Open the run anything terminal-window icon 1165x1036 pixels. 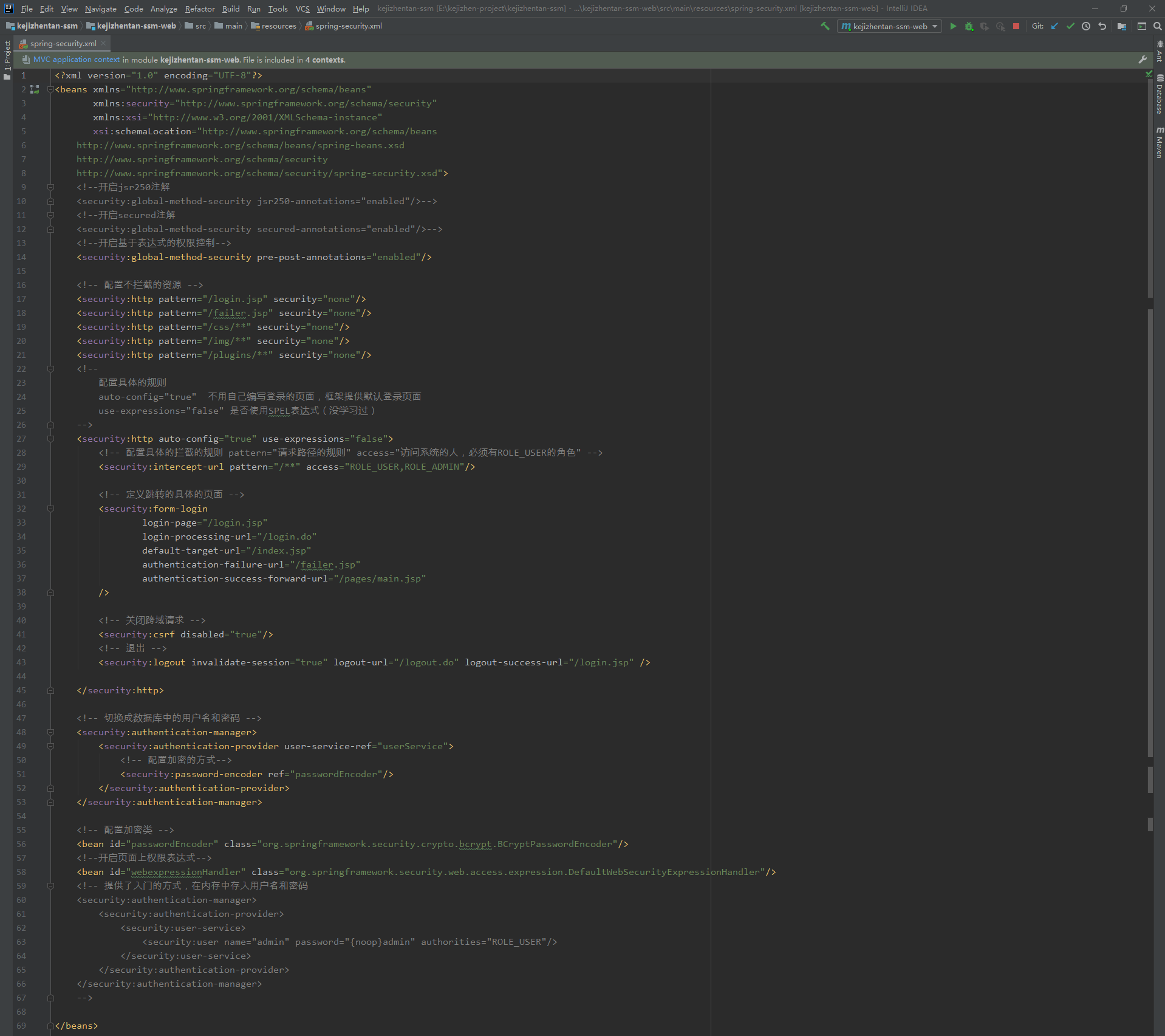click(1142, 26)
